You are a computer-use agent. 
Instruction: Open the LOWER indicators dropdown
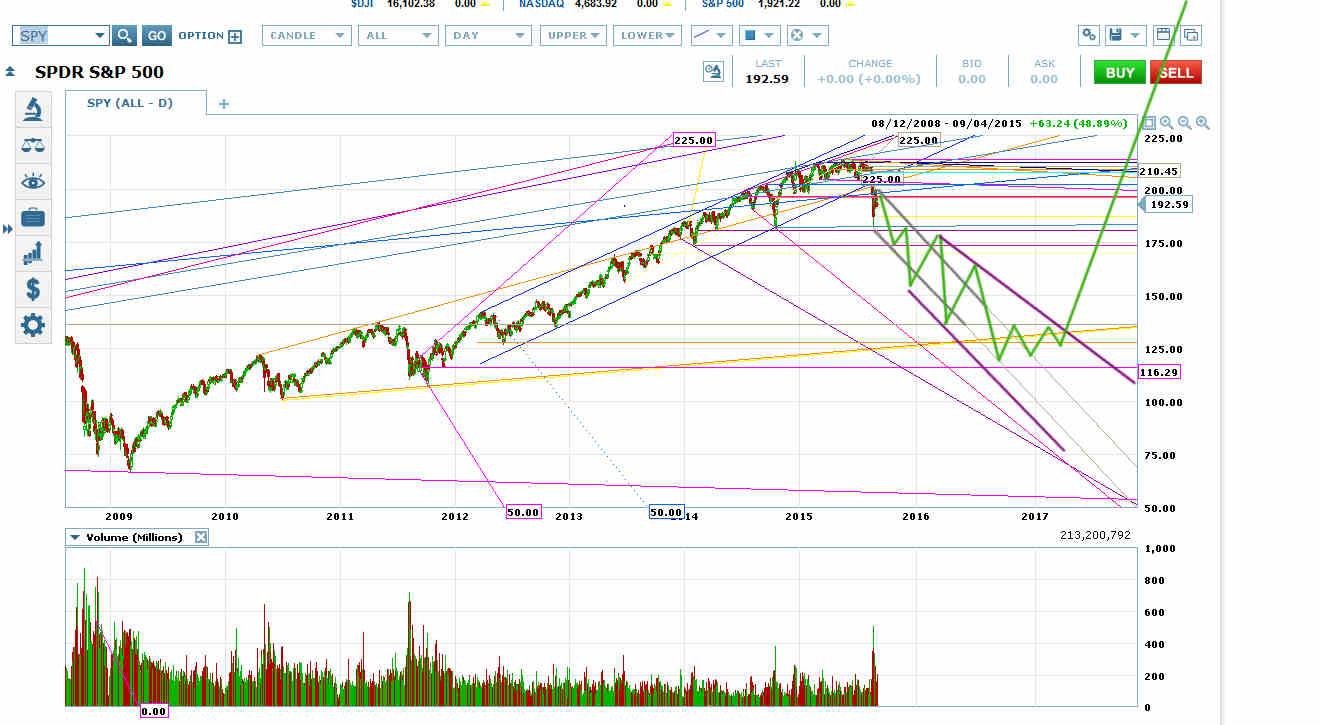[648, 35]
